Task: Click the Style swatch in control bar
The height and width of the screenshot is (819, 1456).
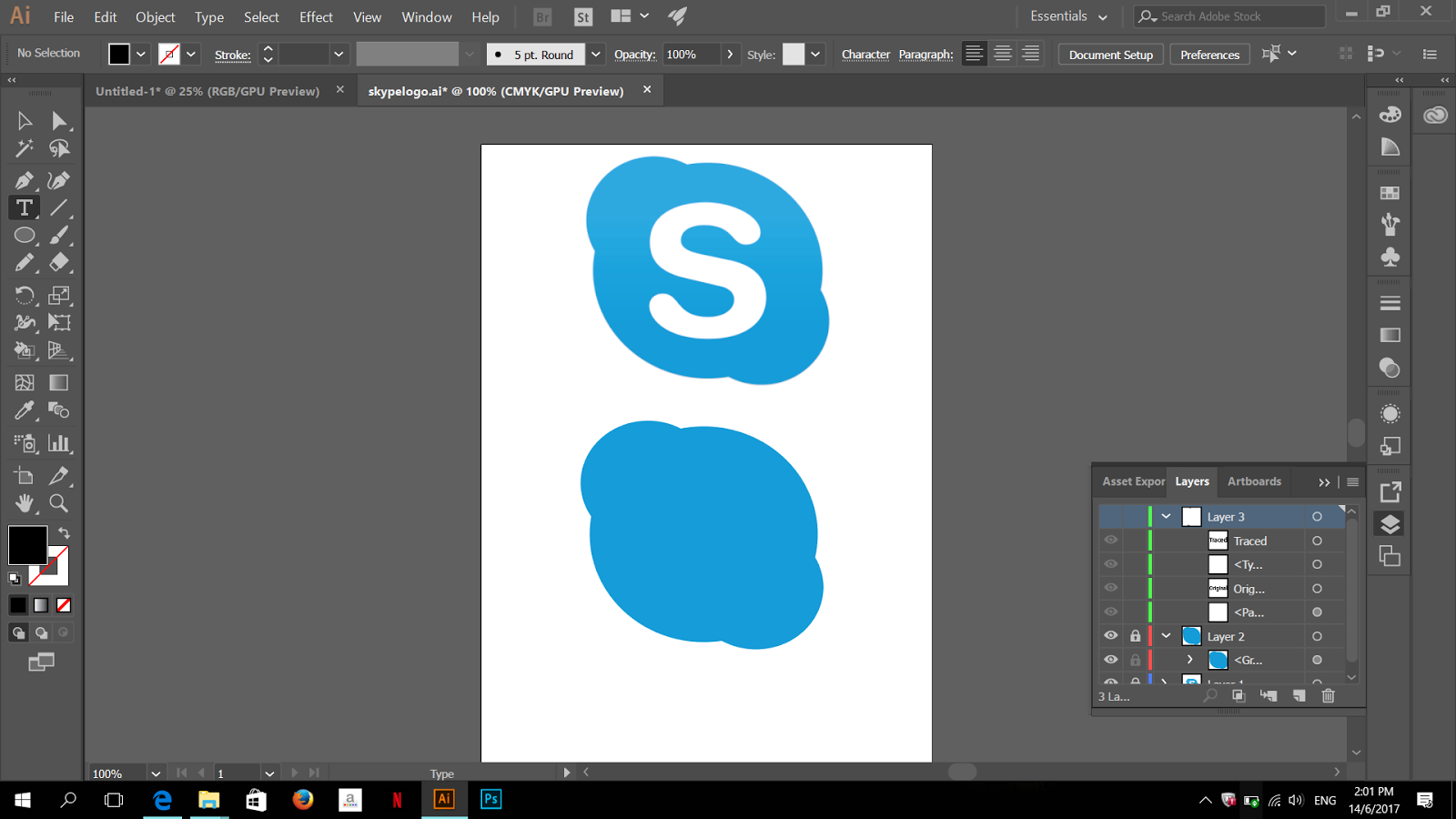Action: [794, 55]
